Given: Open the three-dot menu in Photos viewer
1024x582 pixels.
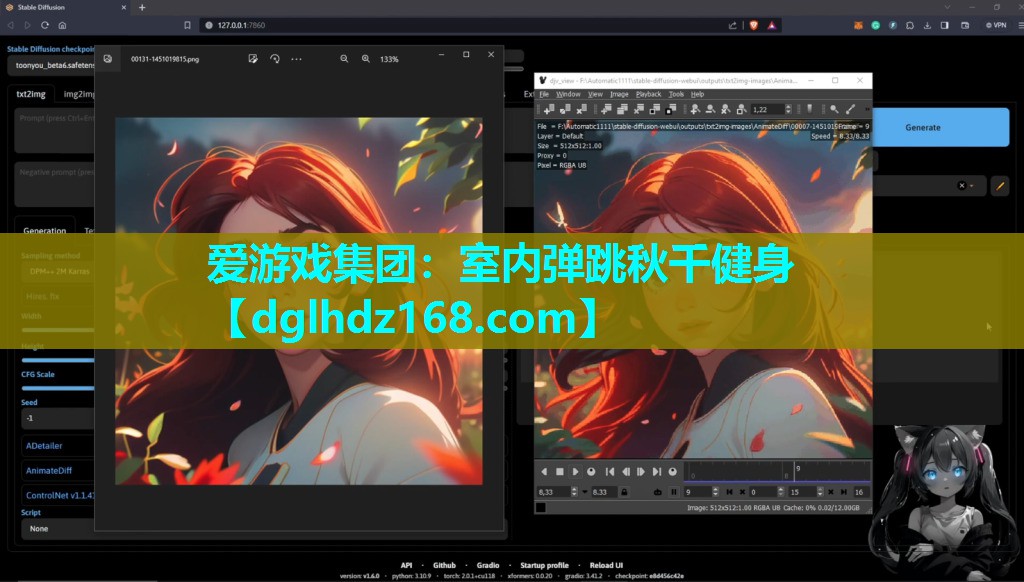Looking at the screenshot, I should tap(296, 59).
